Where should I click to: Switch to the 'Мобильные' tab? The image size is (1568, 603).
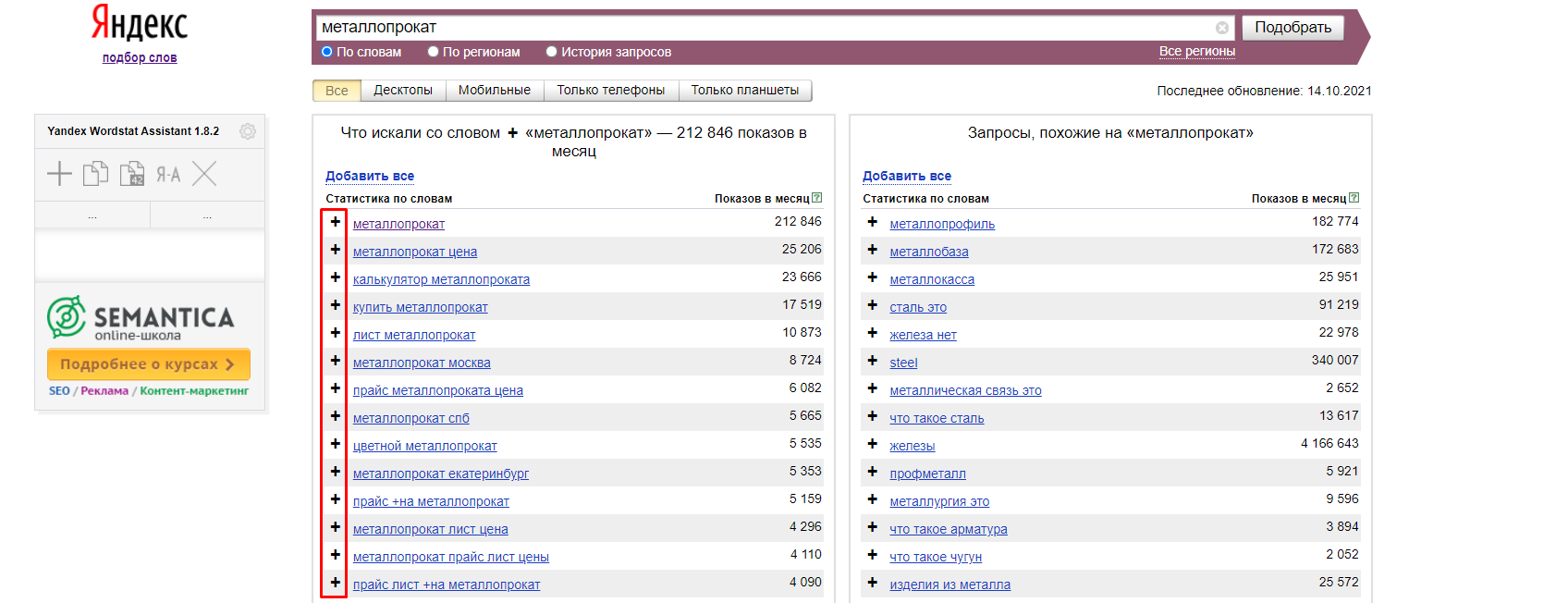494,90
